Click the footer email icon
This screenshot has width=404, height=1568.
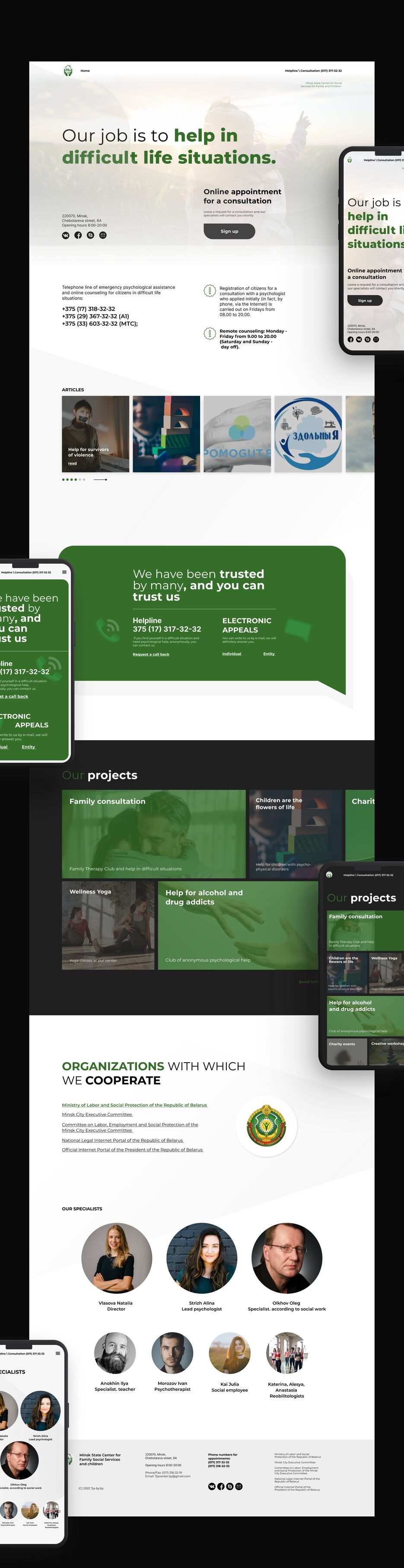point(239,1486)
